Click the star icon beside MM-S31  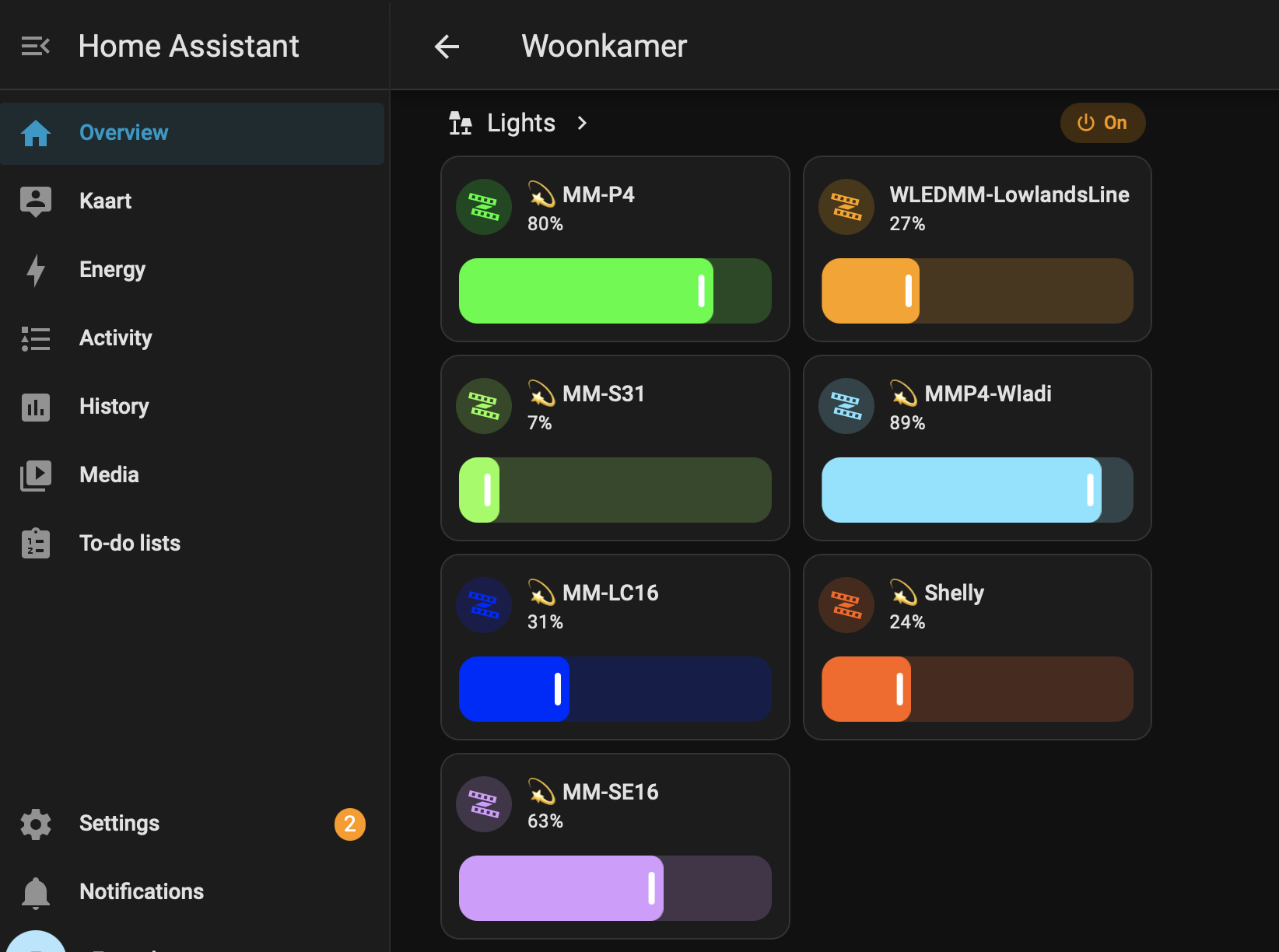pos(541,394)
